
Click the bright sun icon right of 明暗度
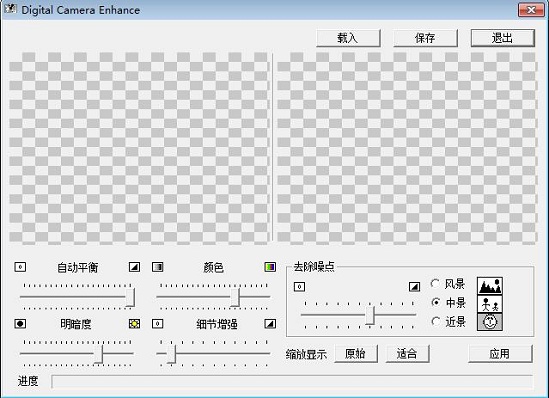point(134,324)
